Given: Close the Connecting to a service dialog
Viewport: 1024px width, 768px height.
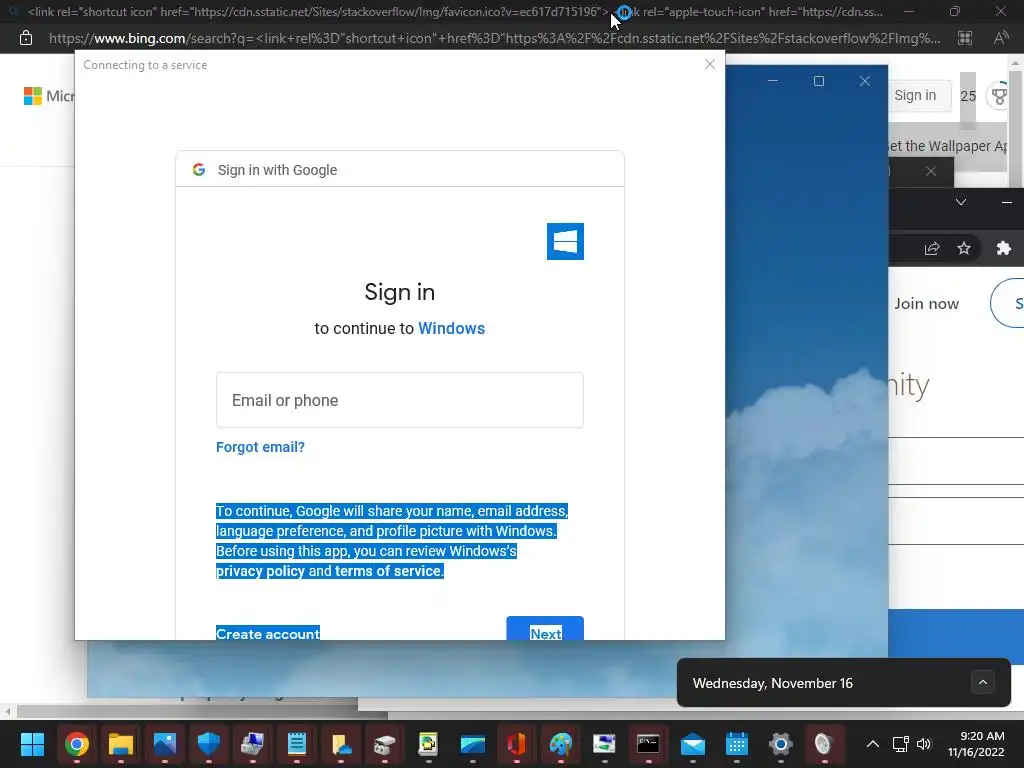Looking at the screenshot, I should pyautogui.click(x=710, y=64).
